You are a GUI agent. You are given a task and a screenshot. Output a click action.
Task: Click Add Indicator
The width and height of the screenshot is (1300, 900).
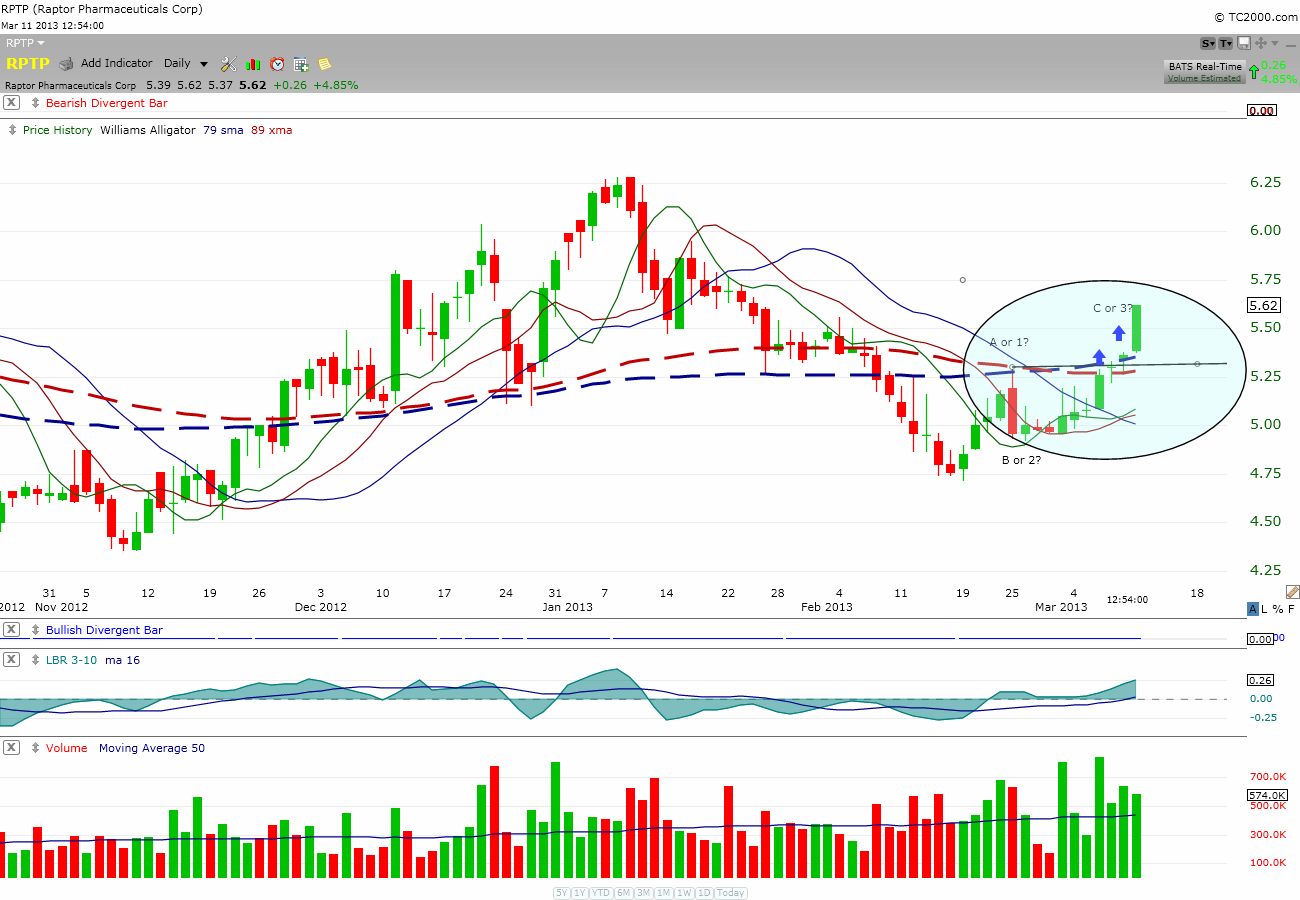click(x=117, y=63)
